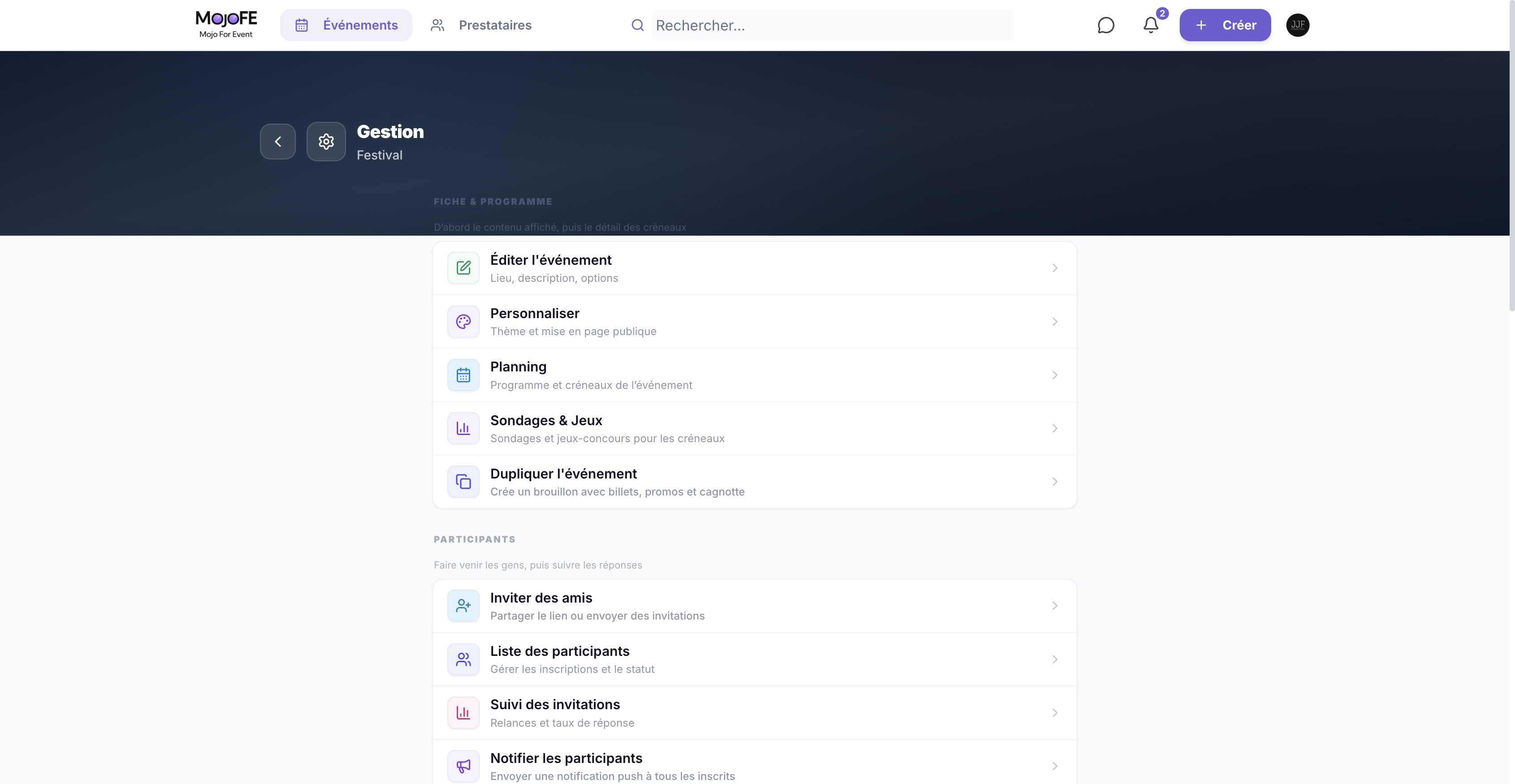Click the gear settings icon near Gestion

point(326,142)
